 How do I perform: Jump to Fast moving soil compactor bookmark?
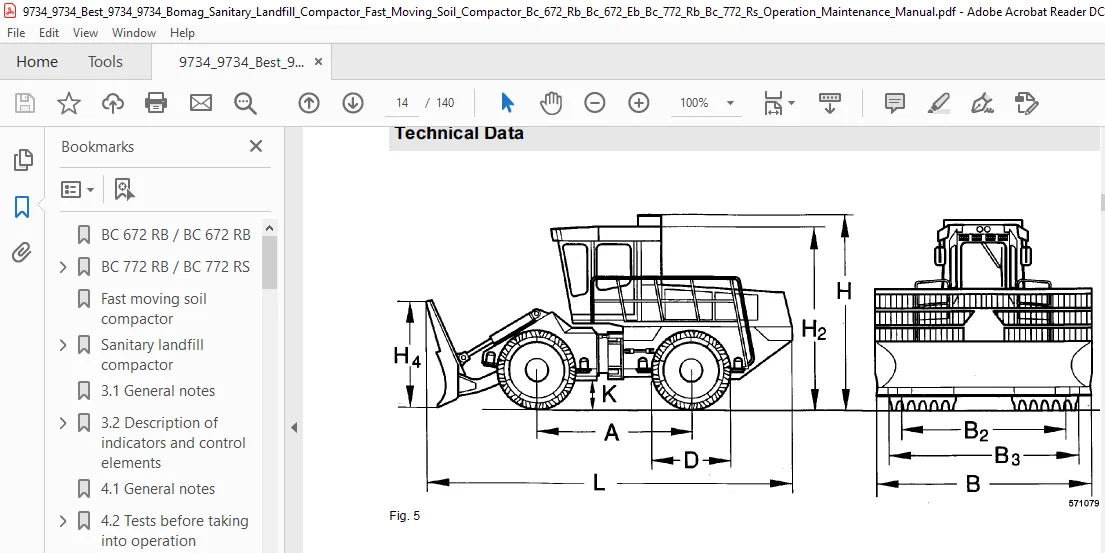click(x=154, y=309)
